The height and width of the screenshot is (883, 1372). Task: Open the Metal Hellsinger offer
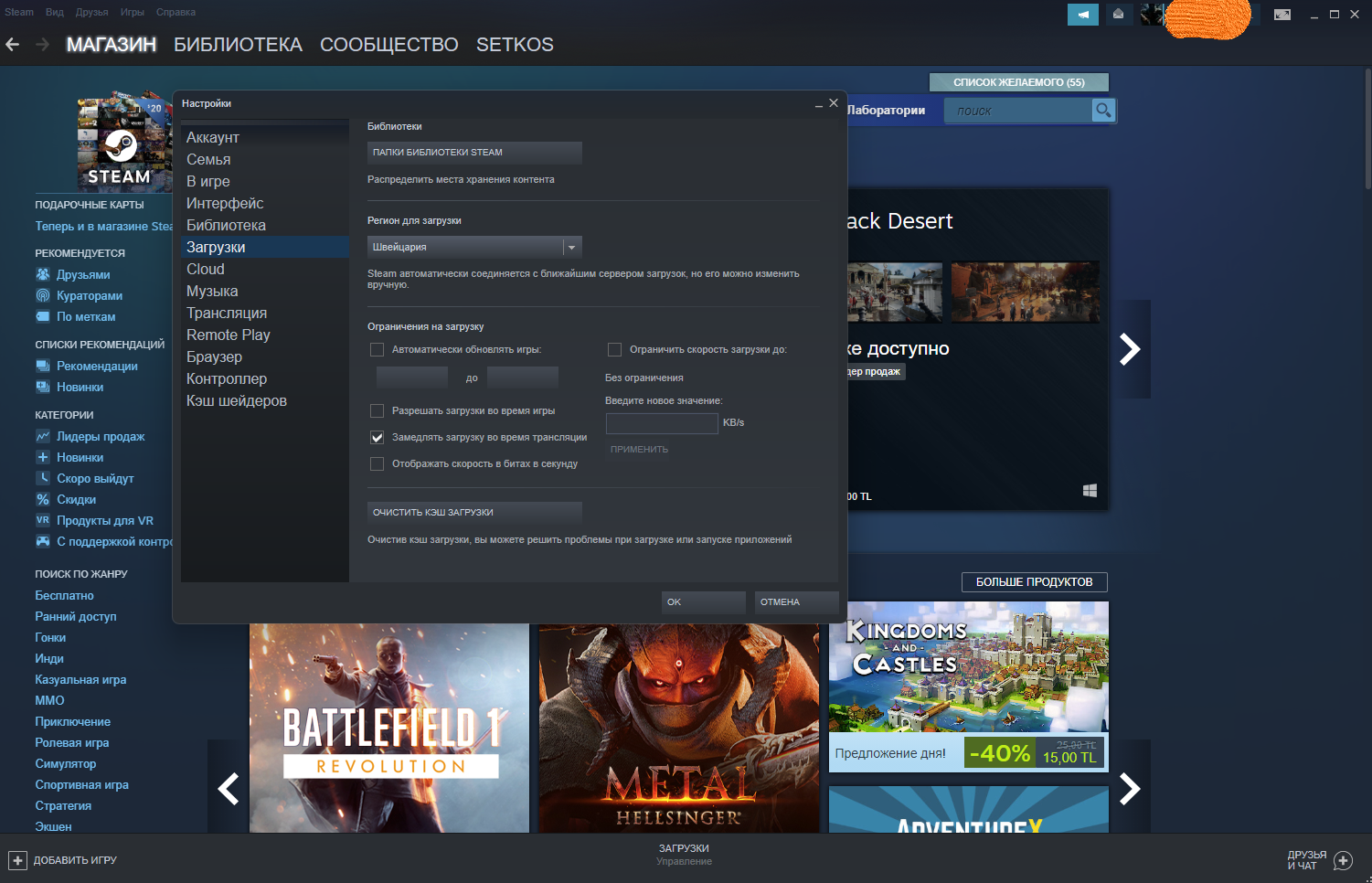coord(679,729)
